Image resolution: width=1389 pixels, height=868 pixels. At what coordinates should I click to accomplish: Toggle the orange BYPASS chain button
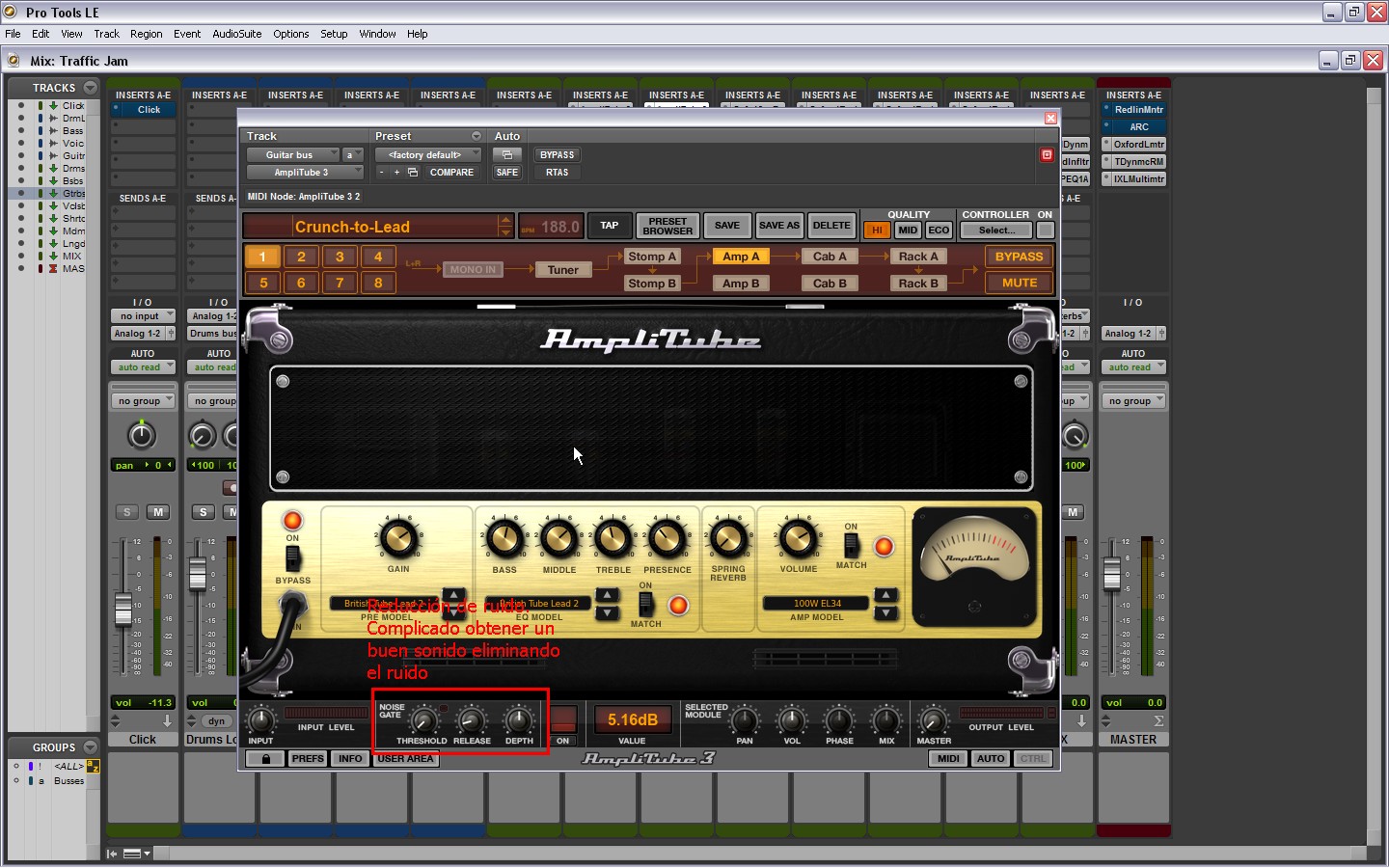click(1020, 257)
